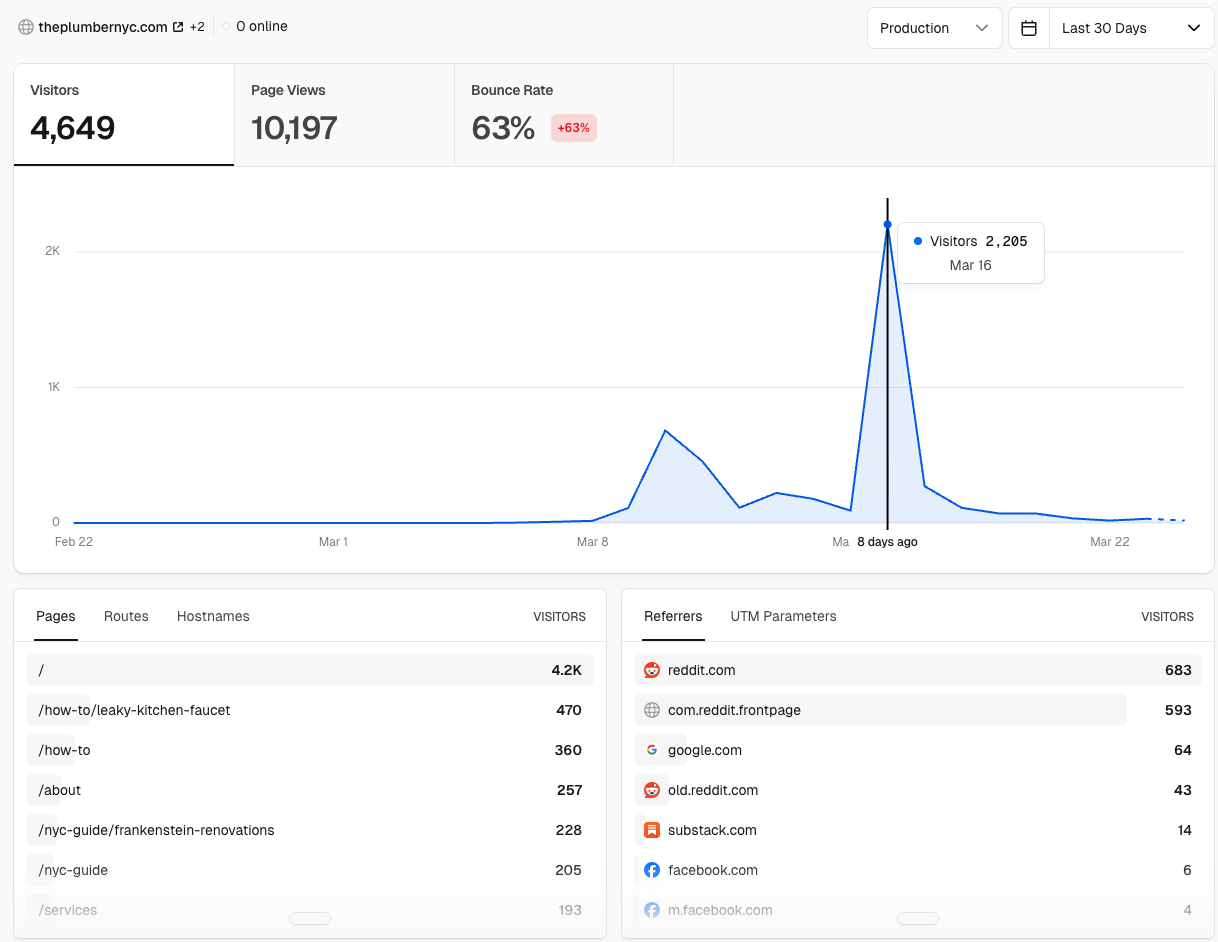Click the Mar 16 peak data point
The width and height of the screenshot is (1218, 942).
pyautogui.click(x=887, y=224)
